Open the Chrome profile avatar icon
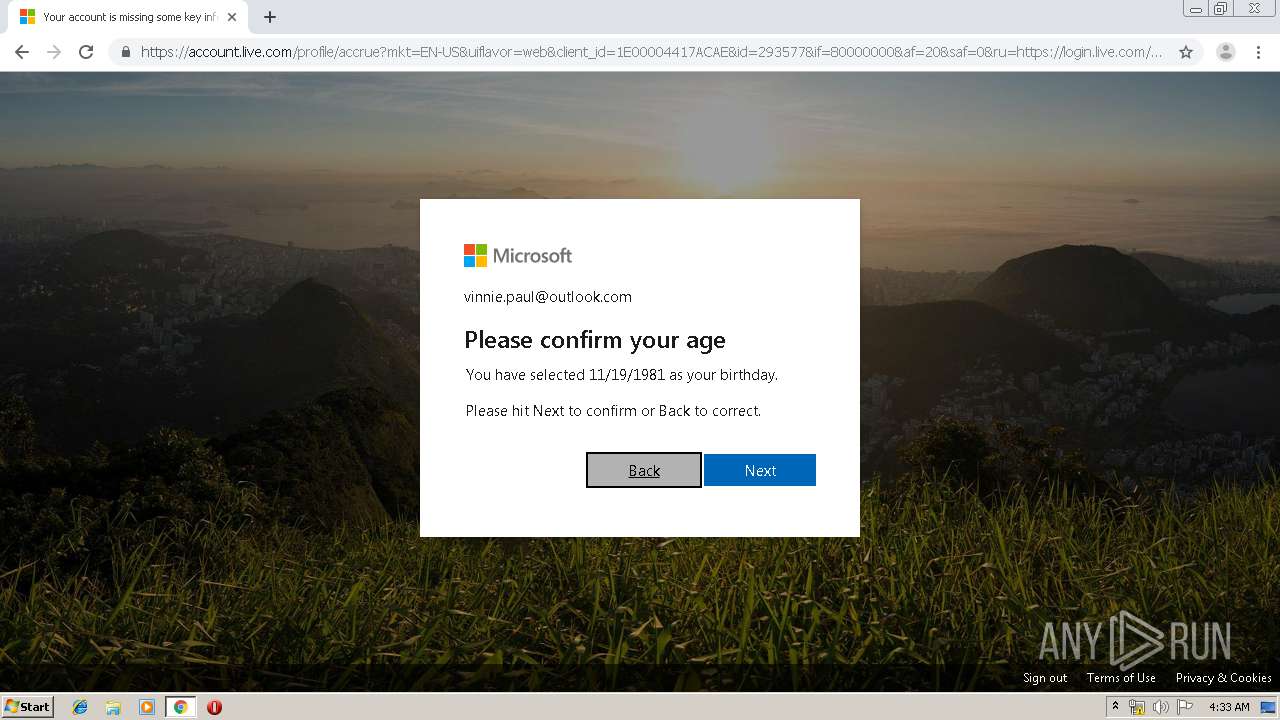1280x720 pixels. pyautogui.click(x=1226, y=52)
